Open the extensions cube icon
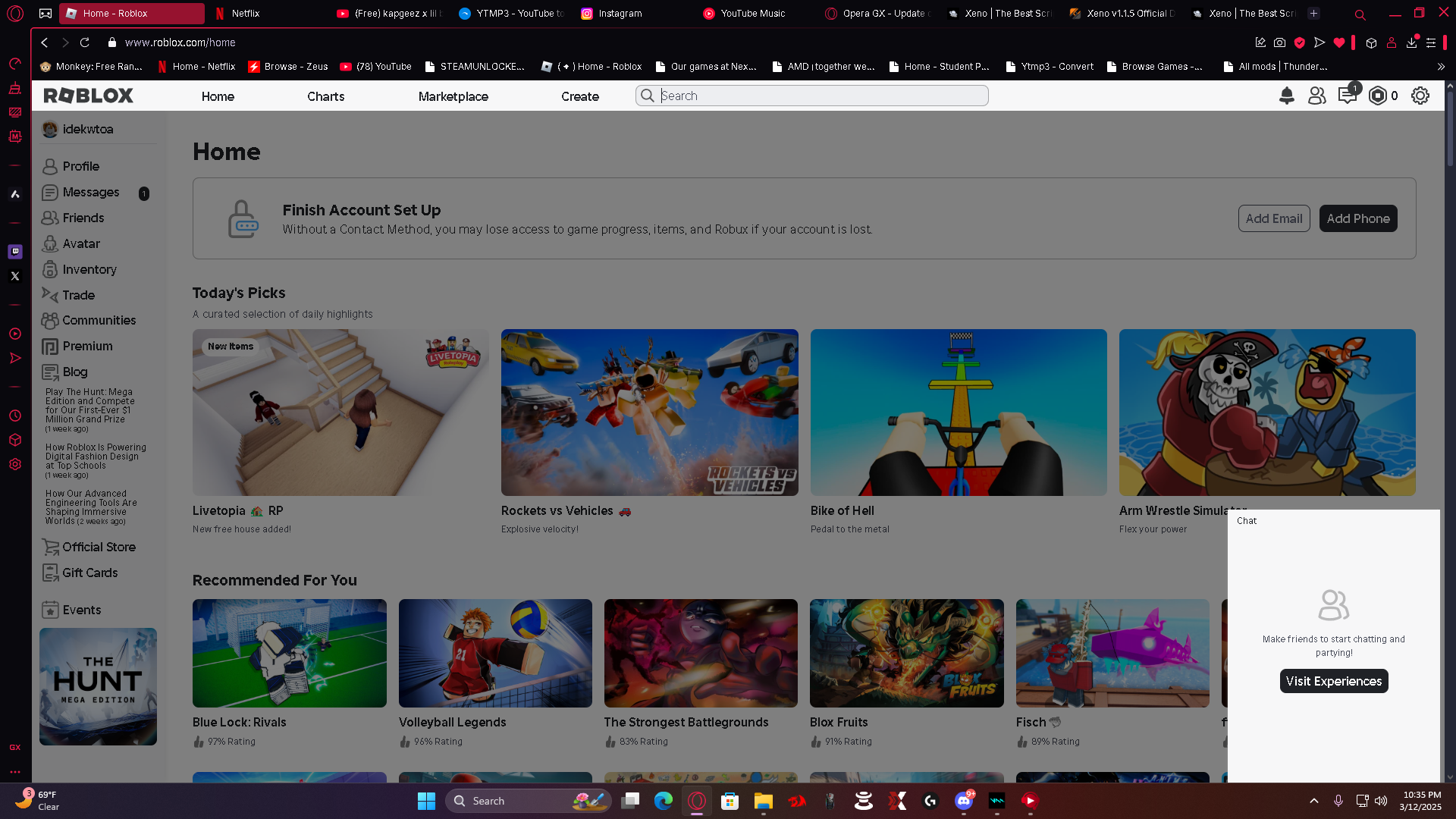The image size is (1456, 819). click(x=1371, y=42)
